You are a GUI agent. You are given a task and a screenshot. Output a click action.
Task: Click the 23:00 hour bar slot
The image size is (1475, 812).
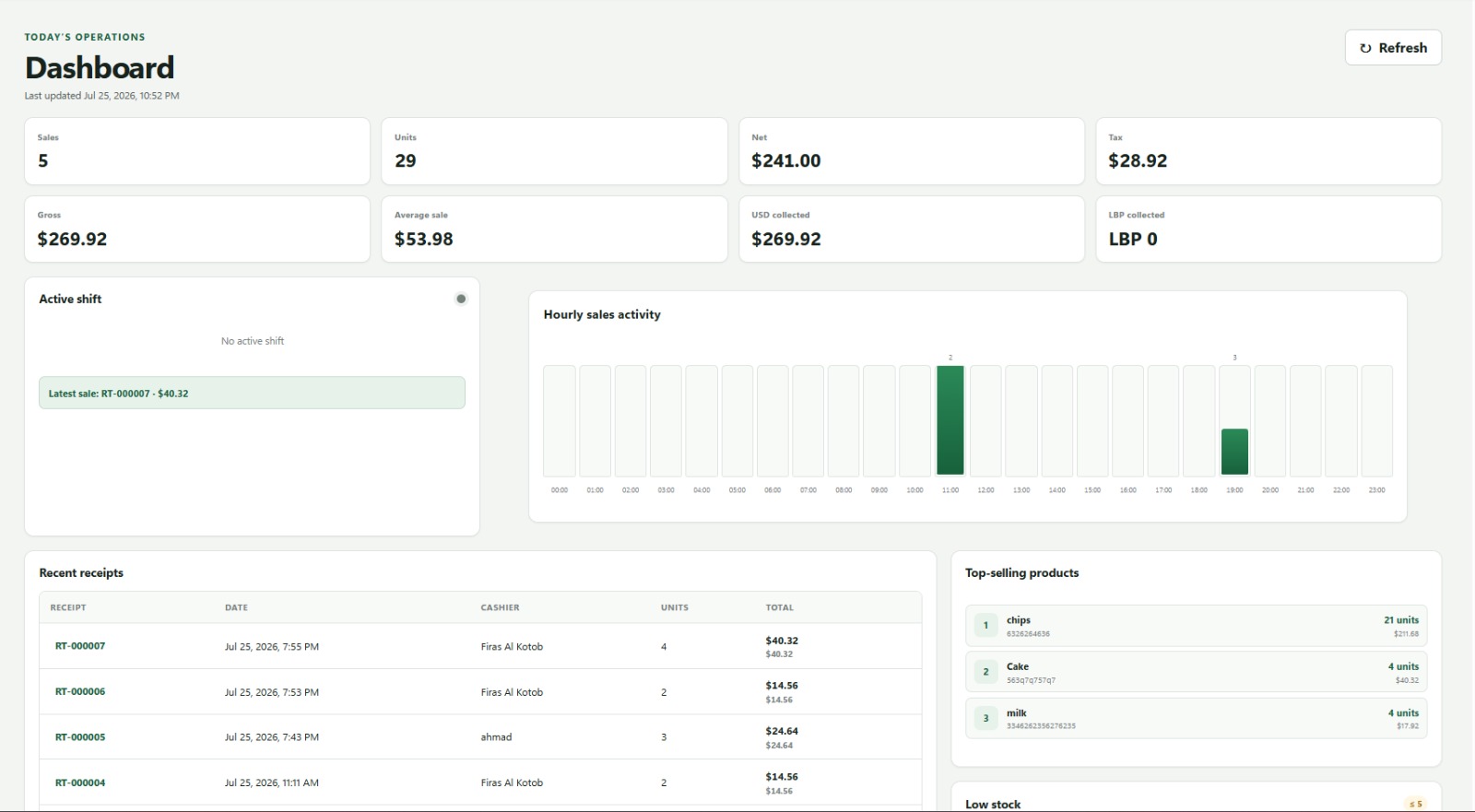click(1376, 420)
